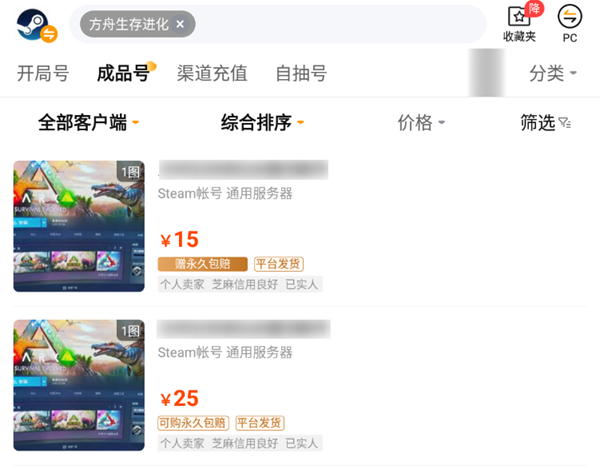600x469 pixels.
Task: Open the ¥25 listing thumbnail
Action: (79, 385)
